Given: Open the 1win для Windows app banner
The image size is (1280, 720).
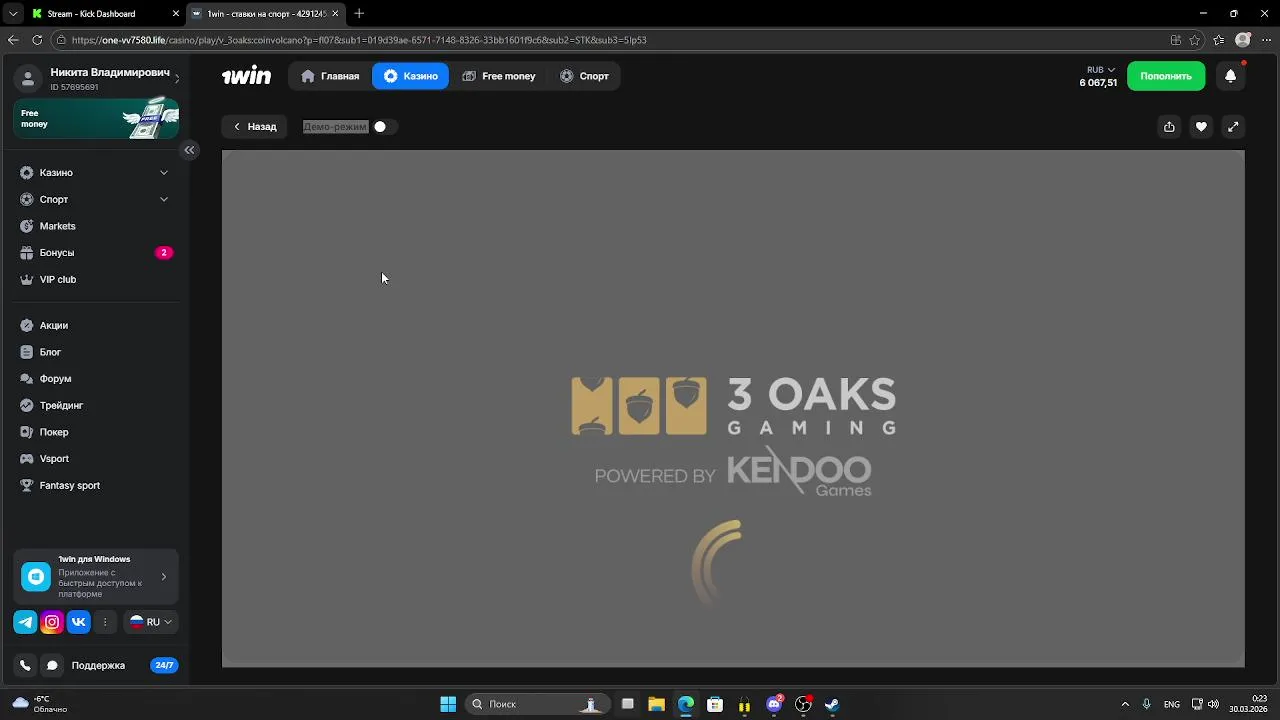Looking at the screenshot, I should 96,576.
